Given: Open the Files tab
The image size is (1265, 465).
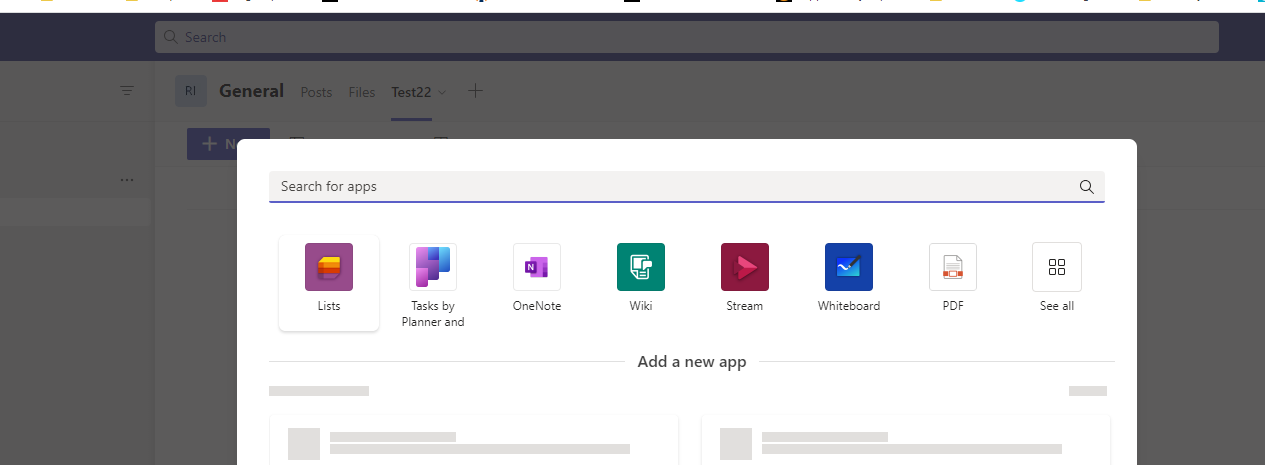Looking at the screenshot, I should click(x=362, y=92).
